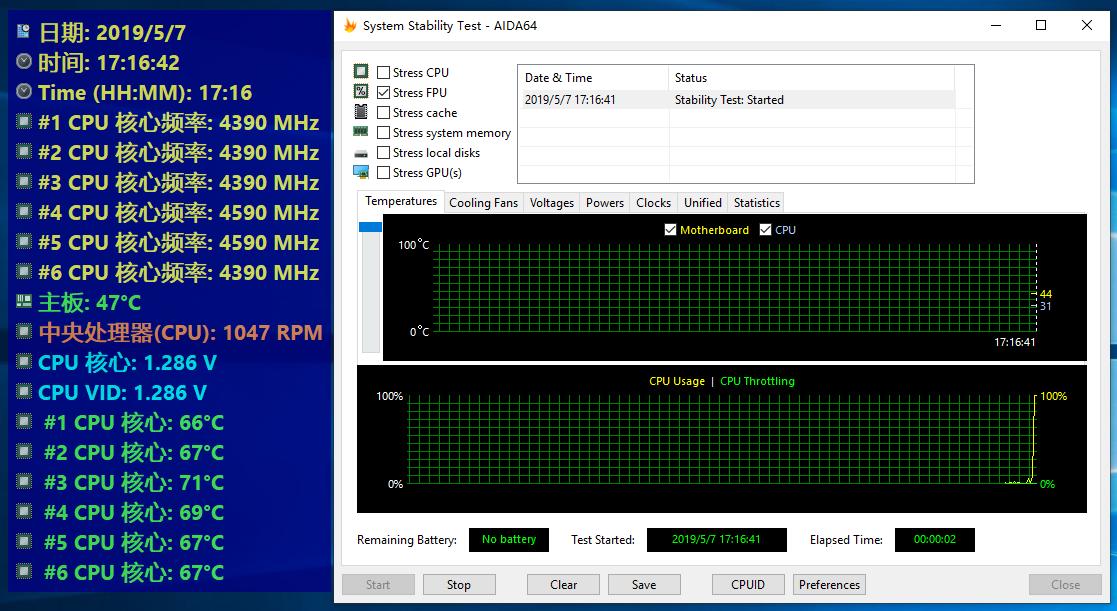Click the FPU percent icon beside Stress FPU
Image resolution: width=1117 pixels, height=611 pixels.
pos(361,91)
